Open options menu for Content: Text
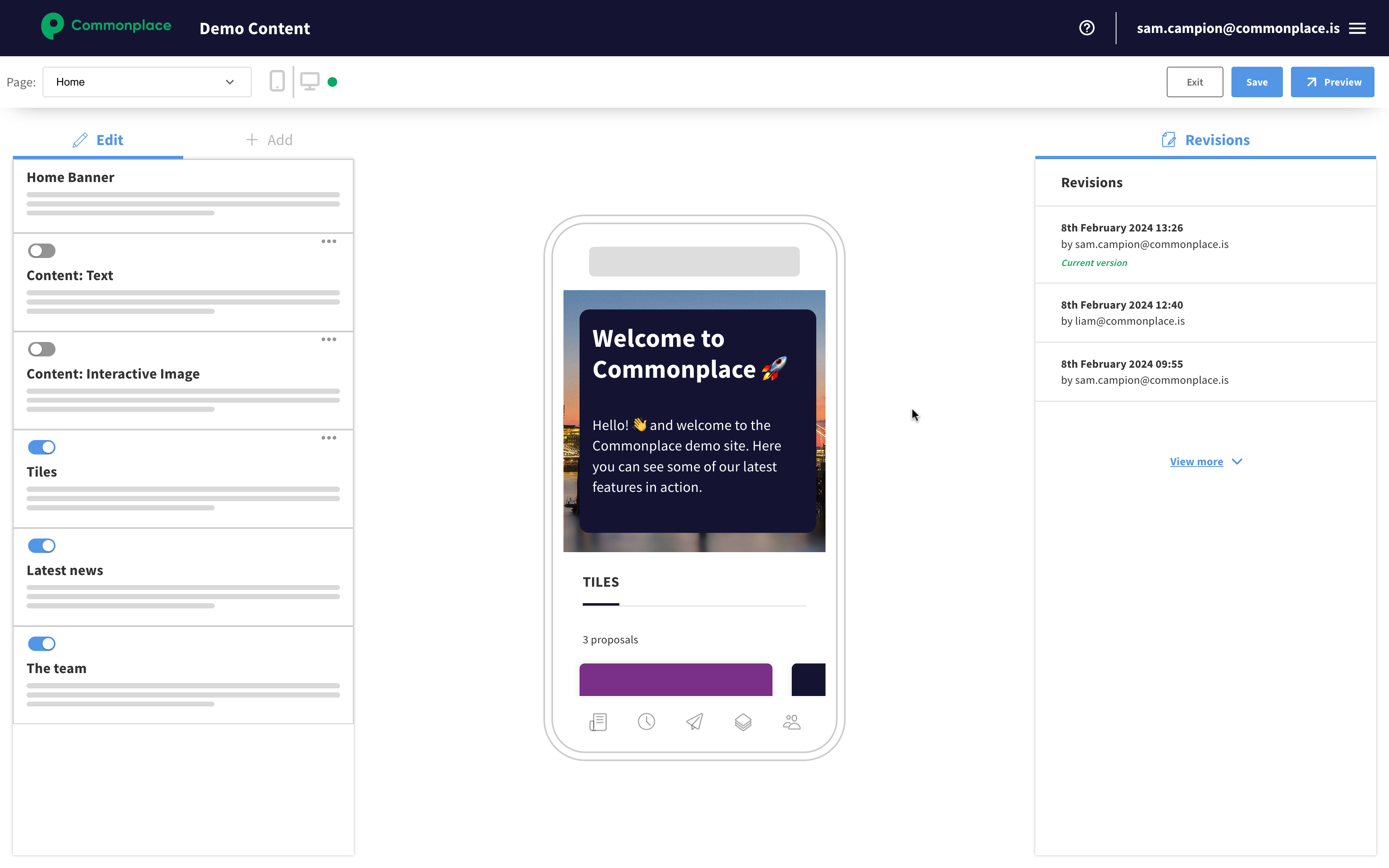This screenshot has width=1389, height=868. click(x=328, y=242)
